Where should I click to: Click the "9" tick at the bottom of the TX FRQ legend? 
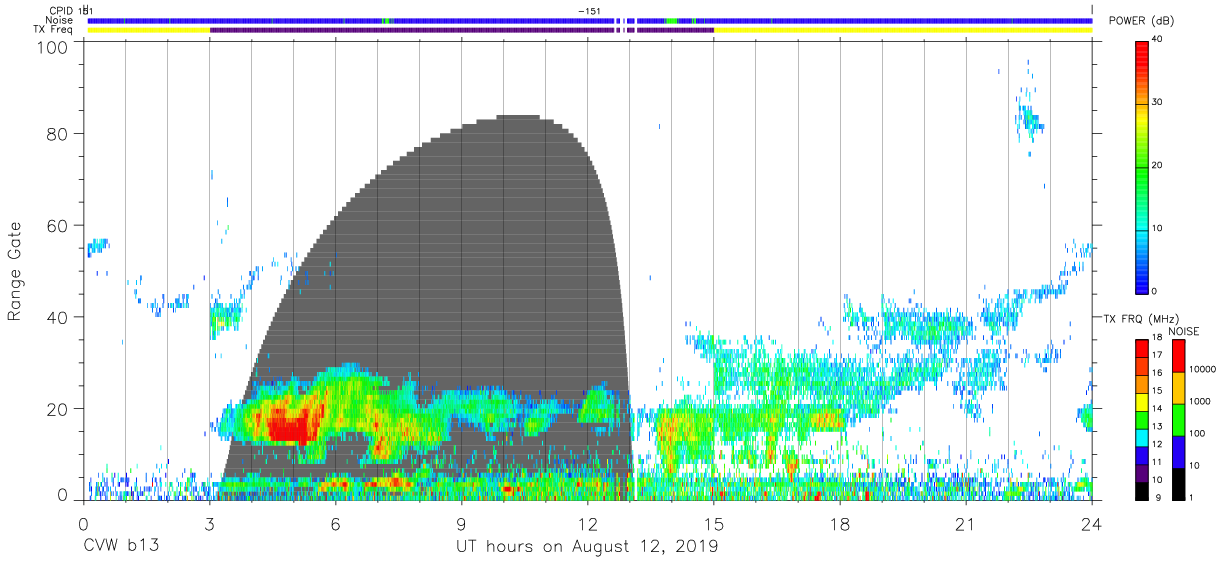(1158, 498)
